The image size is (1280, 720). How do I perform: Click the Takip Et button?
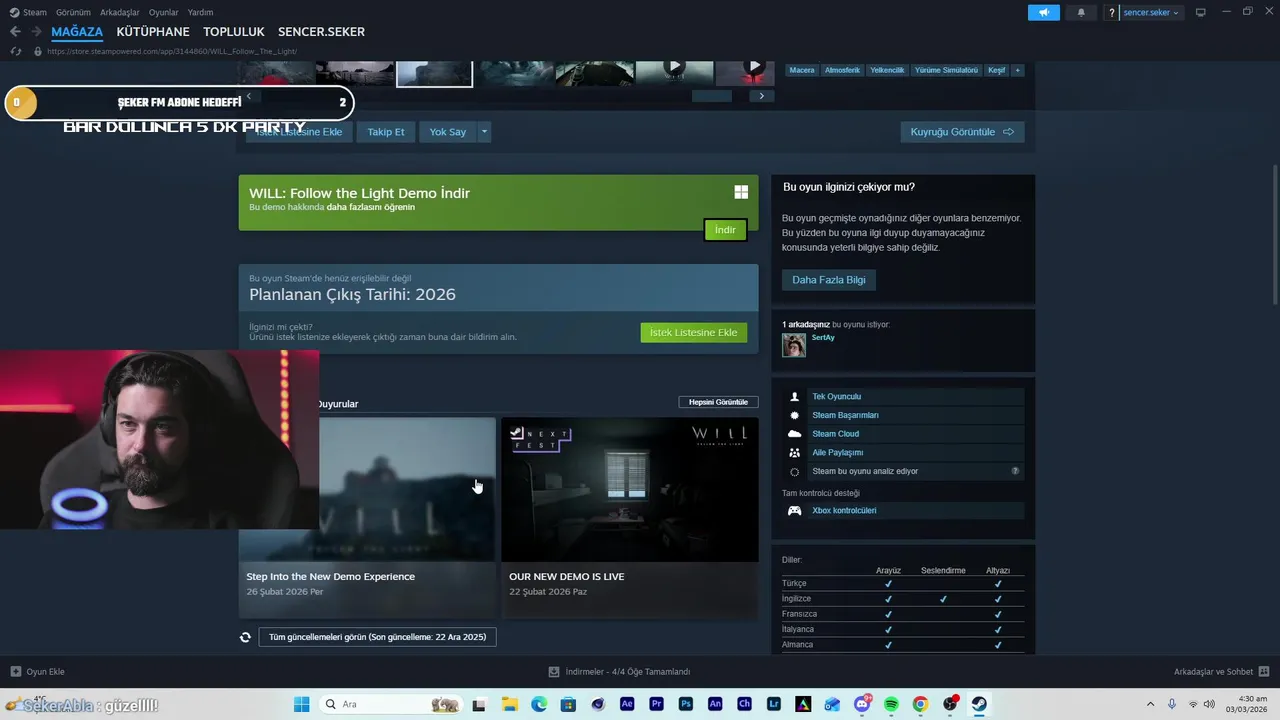pyautogui.click(x=386, y=132)
